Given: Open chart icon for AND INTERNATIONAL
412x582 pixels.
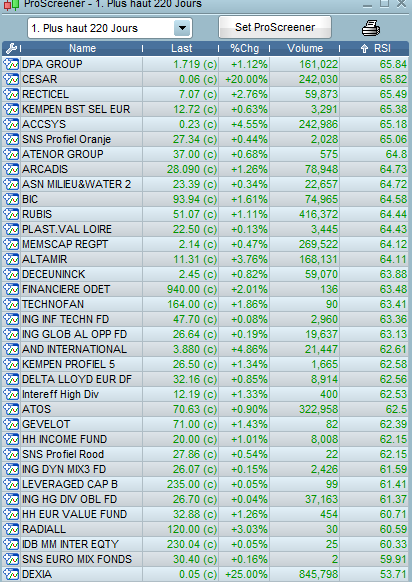Looking at the screenshot, I should (11, 349).
